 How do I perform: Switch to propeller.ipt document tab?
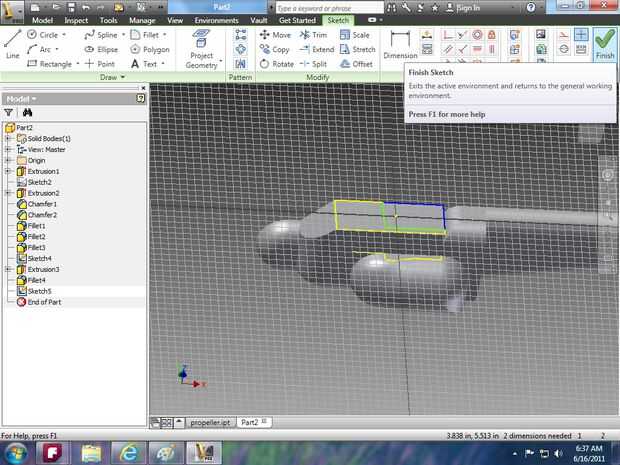210,422
